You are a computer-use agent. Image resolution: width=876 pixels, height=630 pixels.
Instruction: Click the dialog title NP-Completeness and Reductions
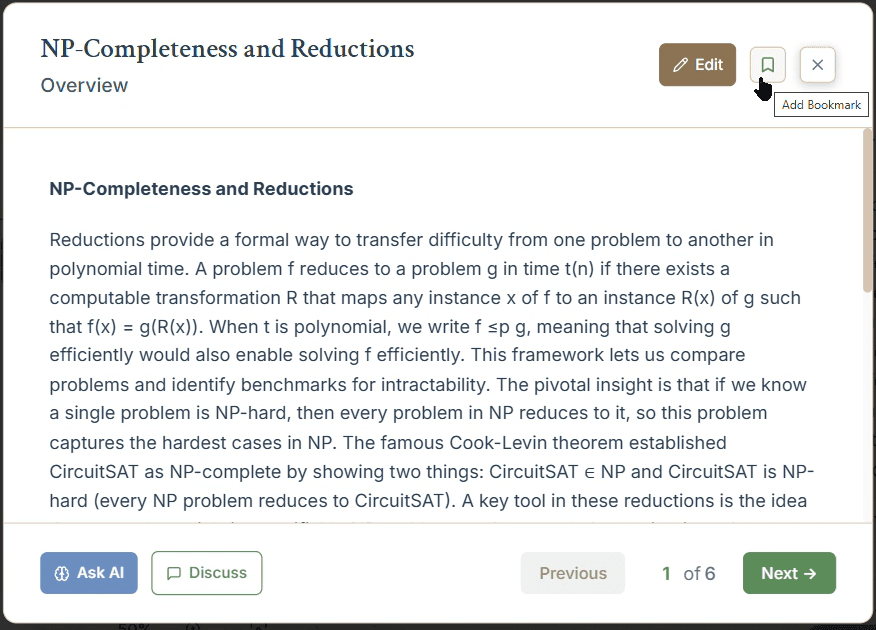227,49
